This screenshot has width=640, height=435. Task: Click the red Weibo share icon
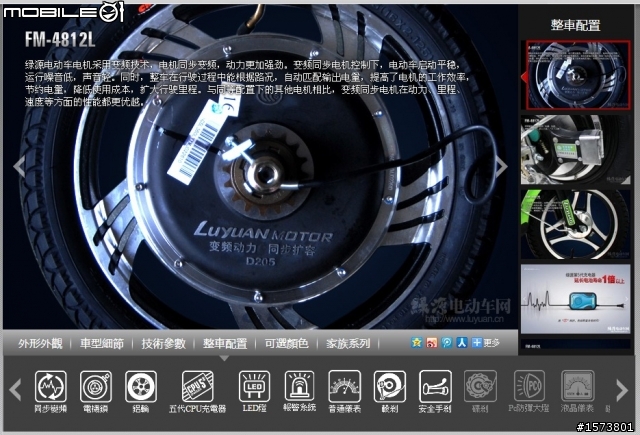click(x=431, y=343)
